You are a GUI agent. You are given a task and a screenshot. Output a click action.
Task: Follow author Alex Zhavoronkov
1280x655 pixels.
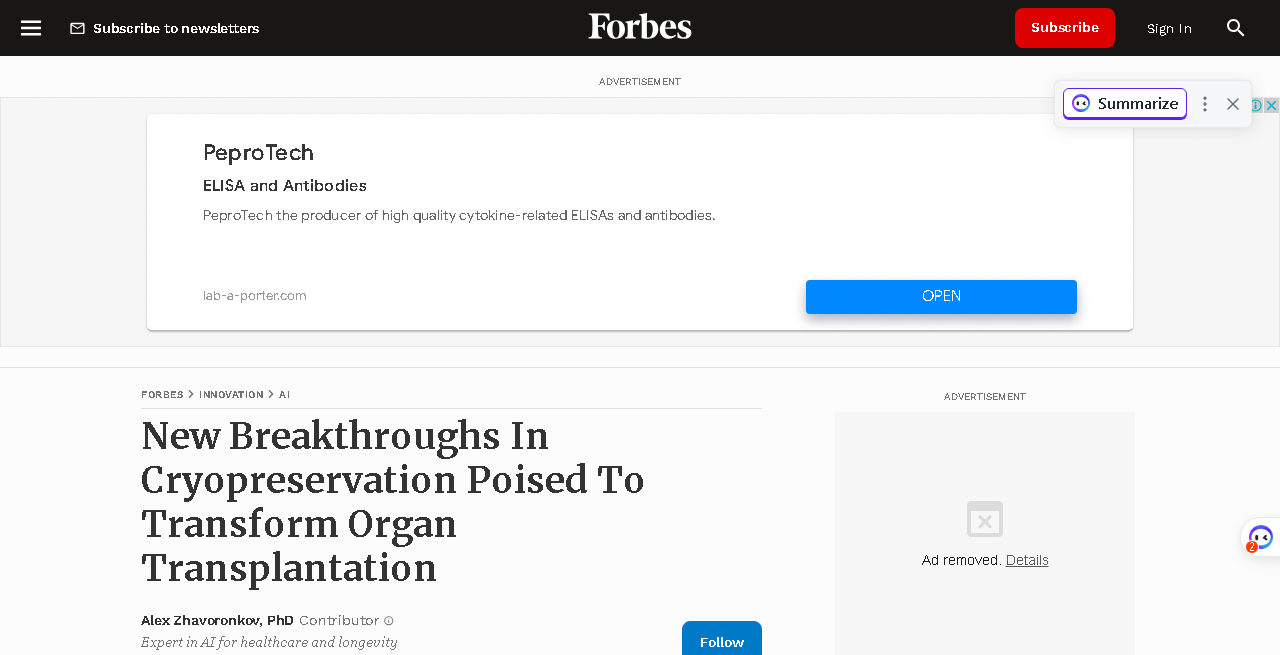point(722,638)
